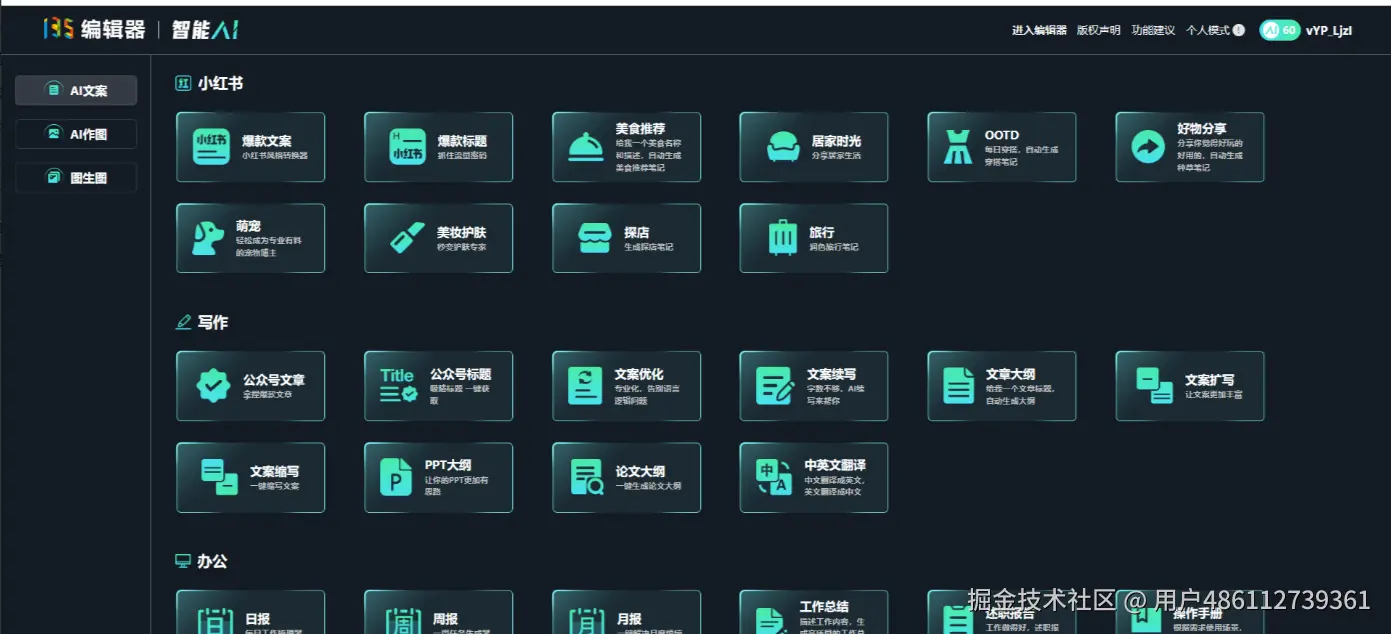
Task: Select the 居家时光 sofa icon
Action: pos(783,148)
